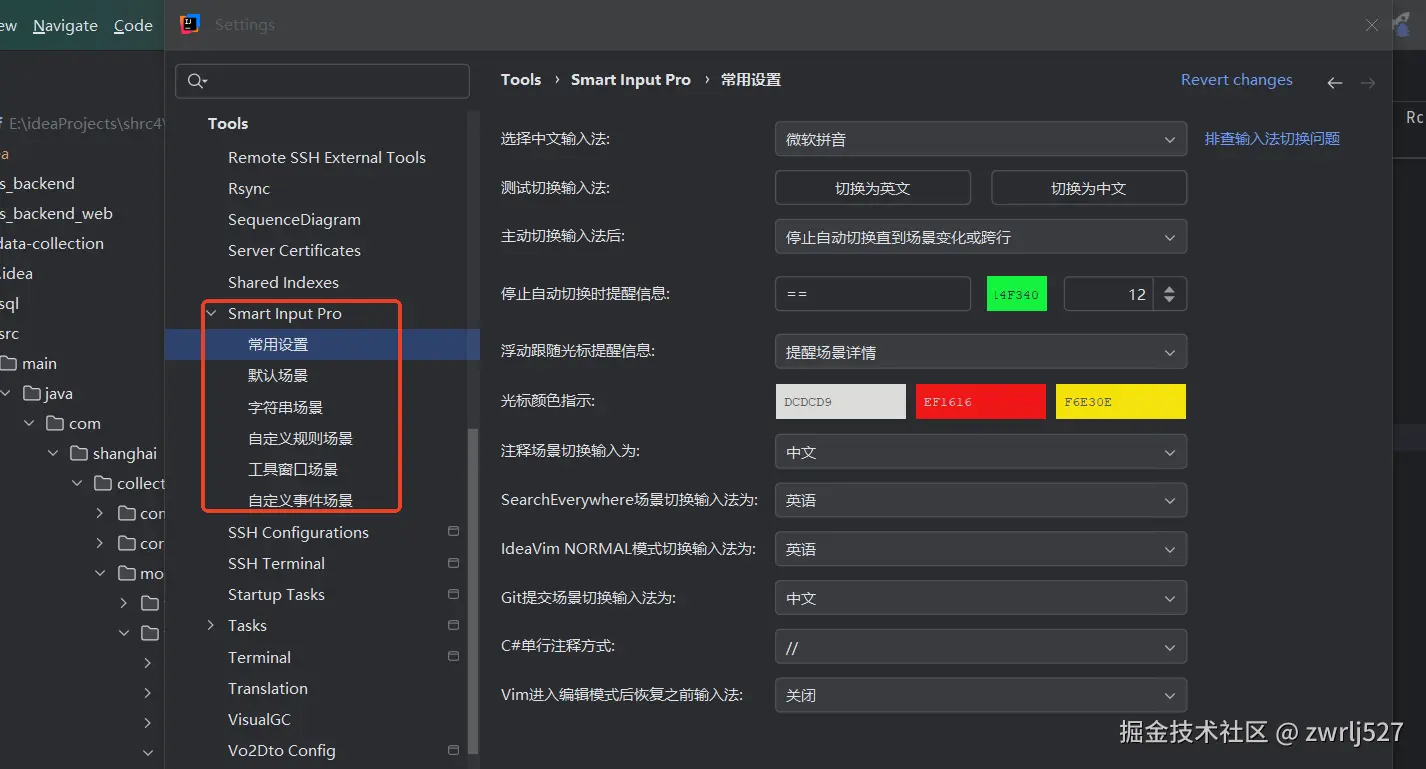1426x769 pixels.
Task: Click the grey DCDCD9 cursor color swatch
Action: 841,401
